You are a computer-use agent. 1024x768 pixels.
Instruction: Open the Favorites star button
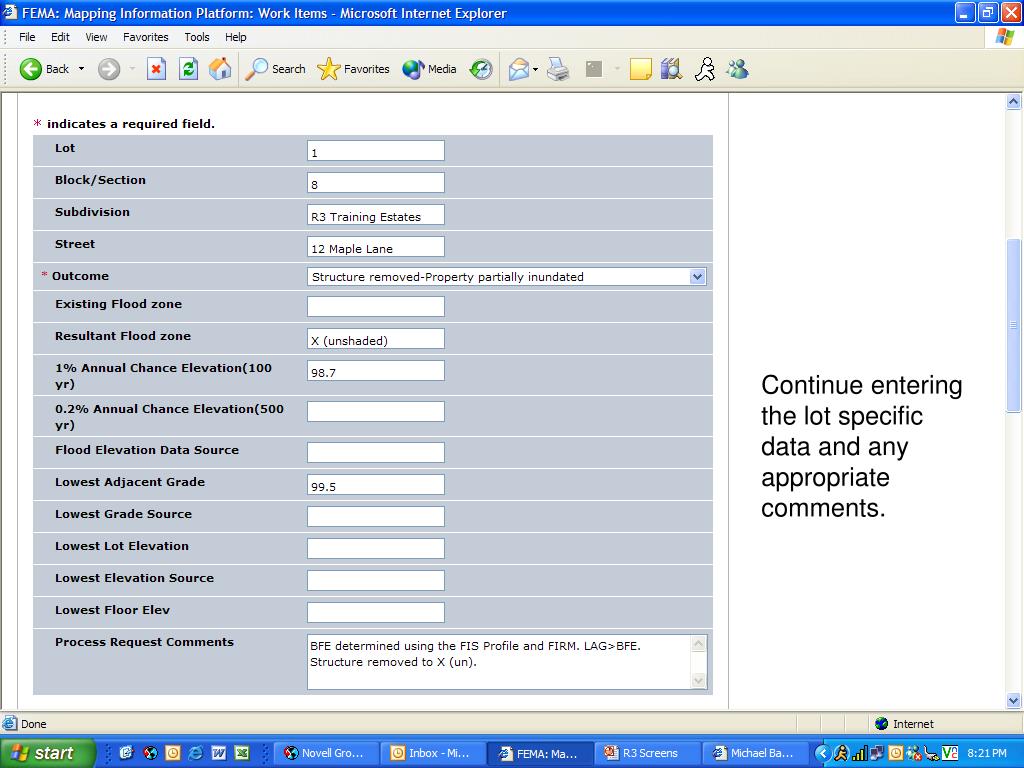353,69
